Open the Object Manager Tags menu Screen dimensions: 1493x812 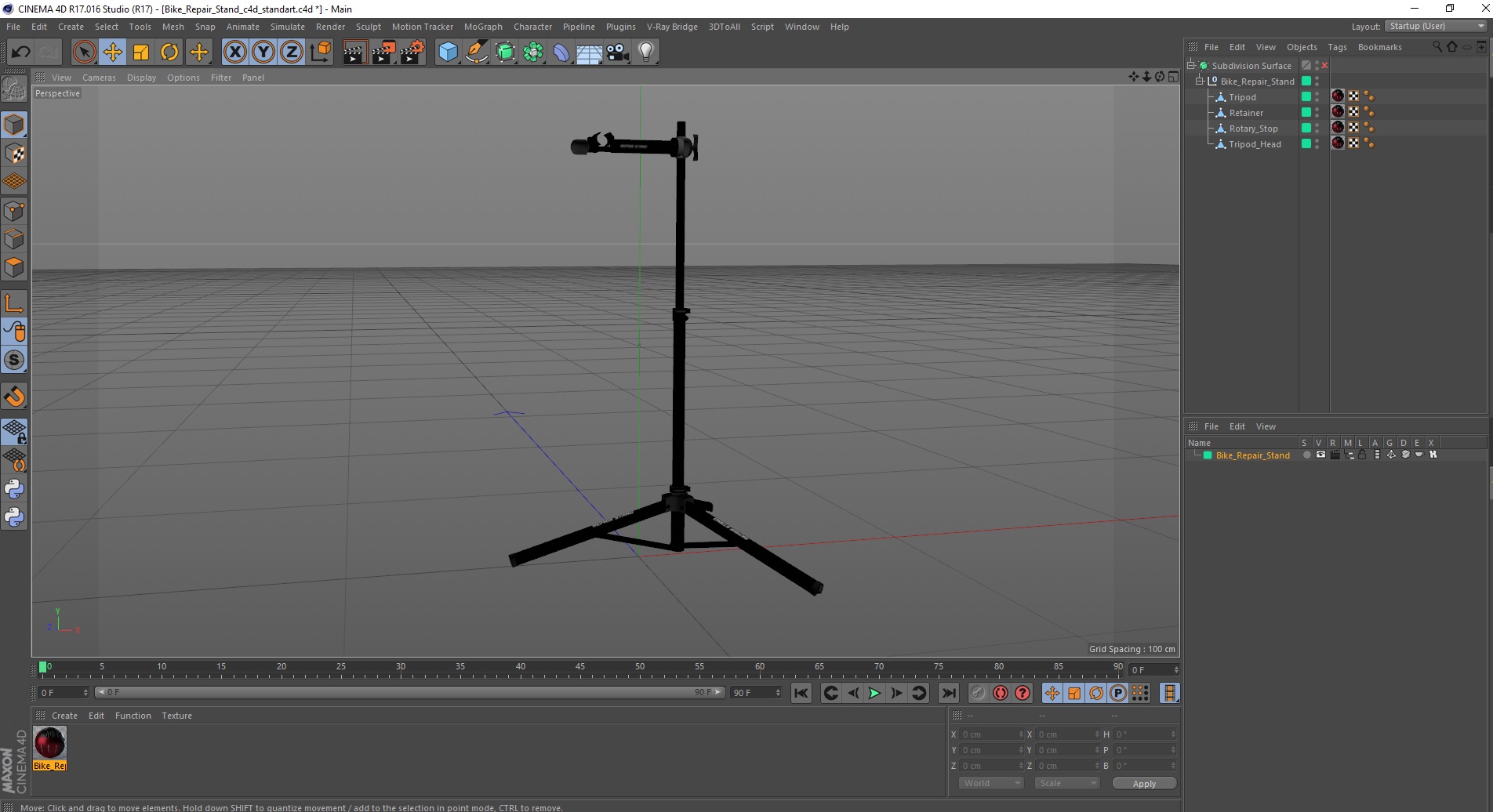coord(1337,47)
